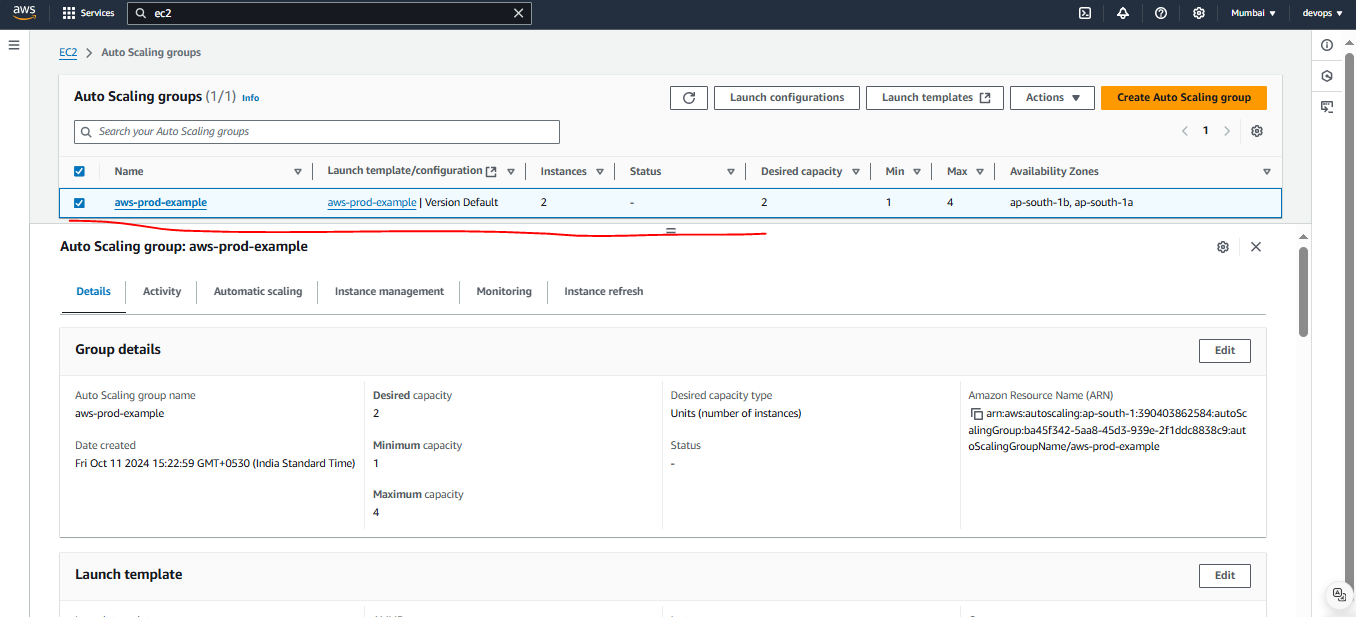The height and width of the screenshot is (617, 1356).
Task: Open the aws-prod-example group name link
Action: coord(161,203)
